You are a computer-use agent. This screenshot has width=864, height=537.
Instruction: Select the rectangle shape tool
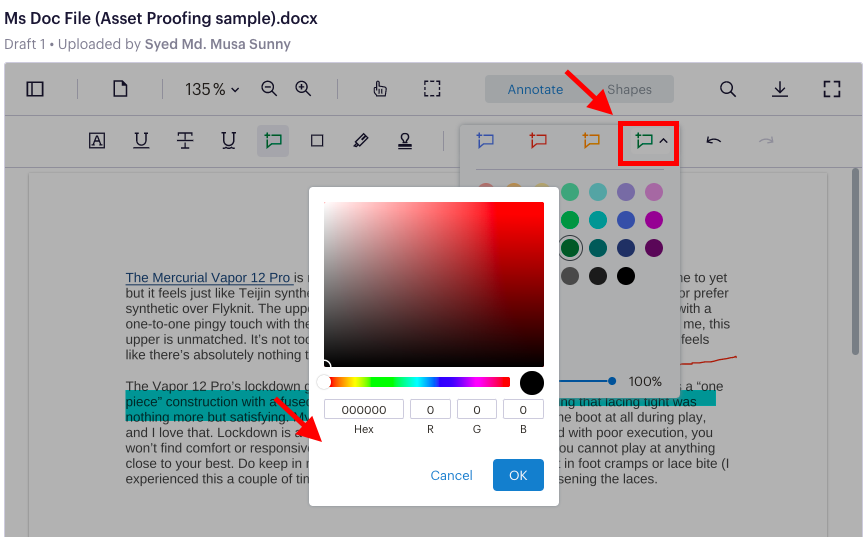click(x=317, y=140)
